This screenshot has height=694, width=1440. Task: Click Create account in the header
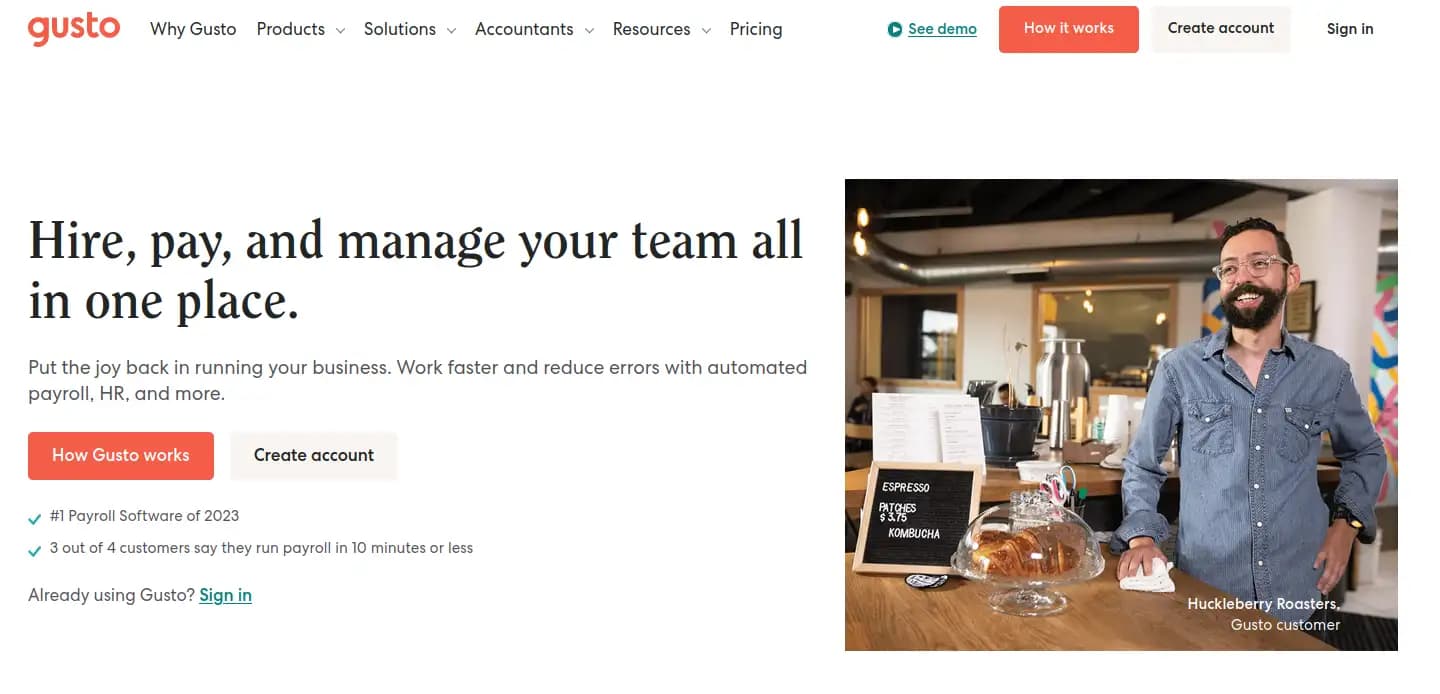tap(1221, 29)
